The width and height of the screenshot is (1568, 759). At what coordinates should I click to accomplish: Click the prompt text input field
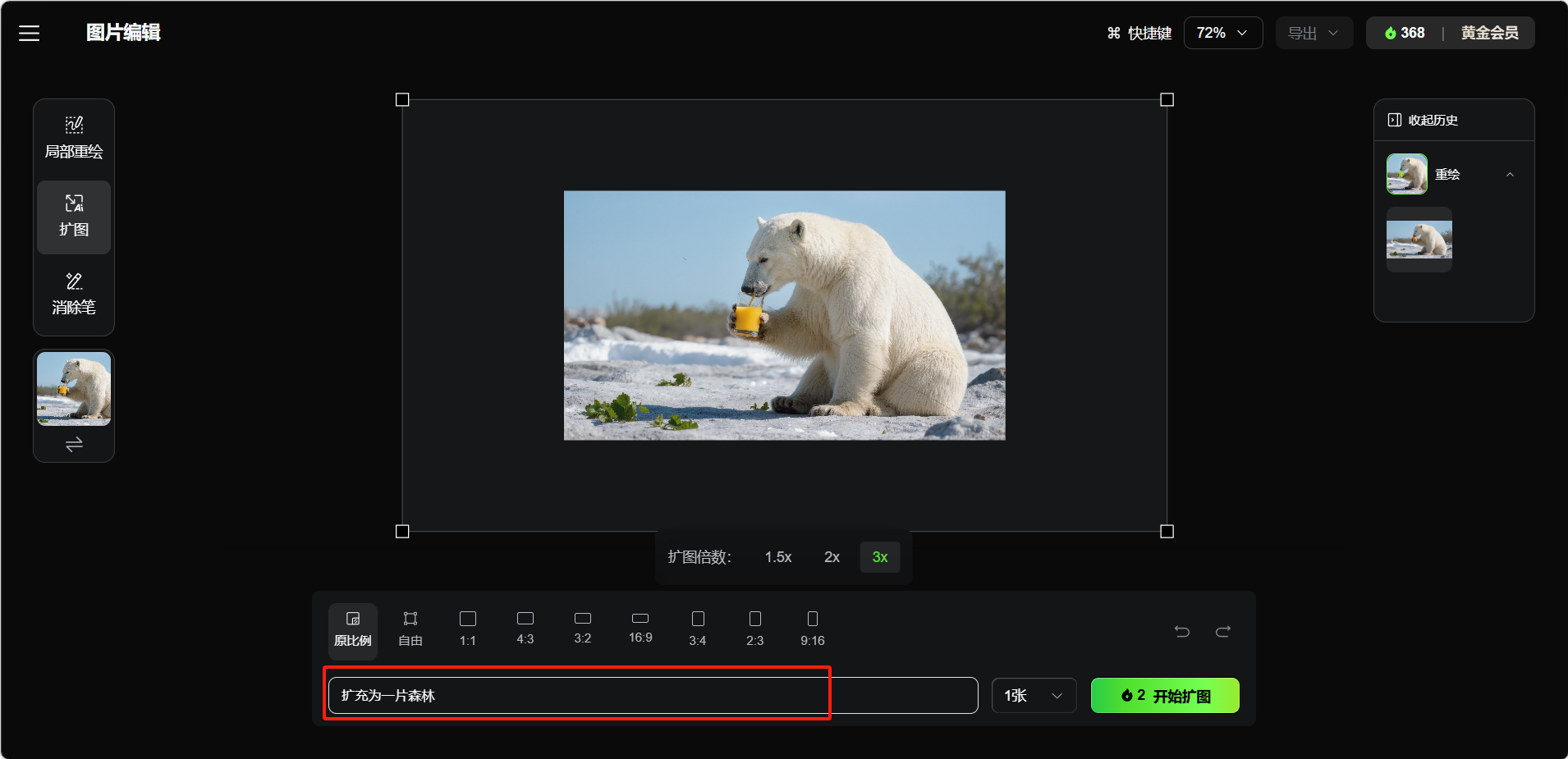tap(653, 696)
